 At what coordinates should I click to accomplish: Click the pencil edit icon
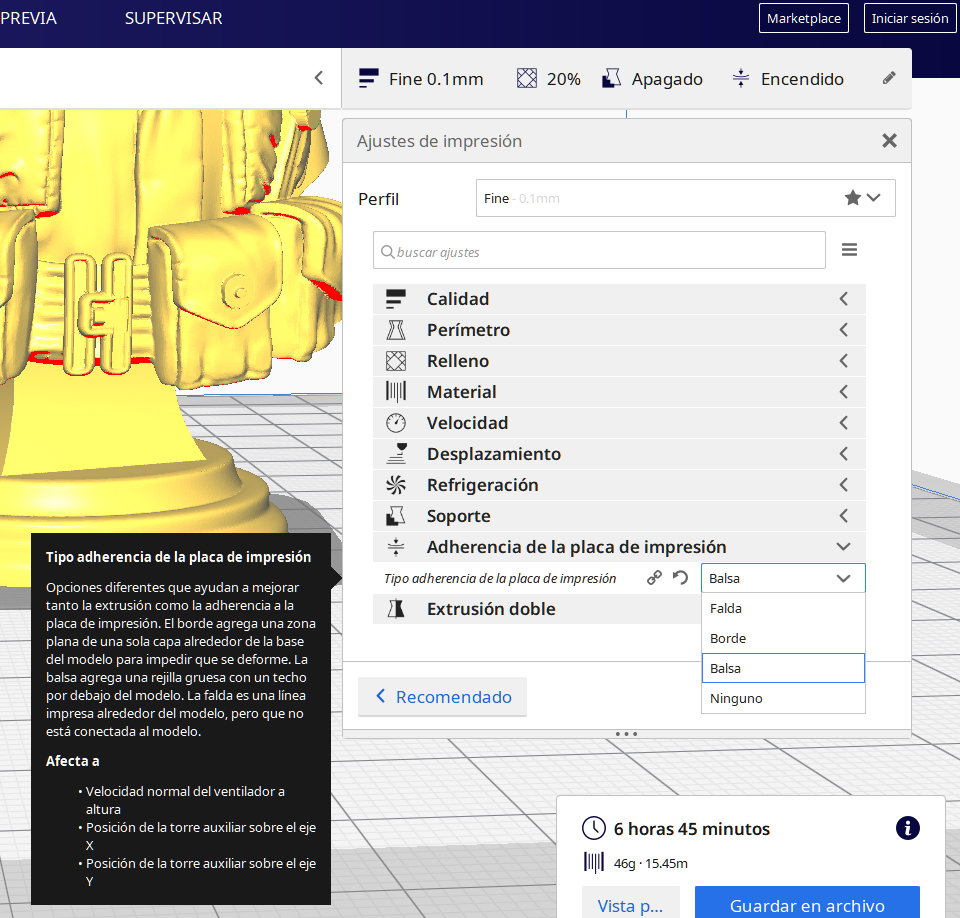(x=889, y=78)
